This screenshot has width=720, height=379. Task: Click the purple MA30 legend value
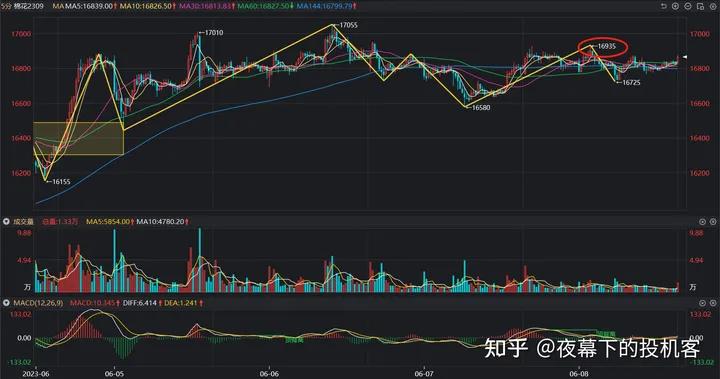tap(204, 6)
